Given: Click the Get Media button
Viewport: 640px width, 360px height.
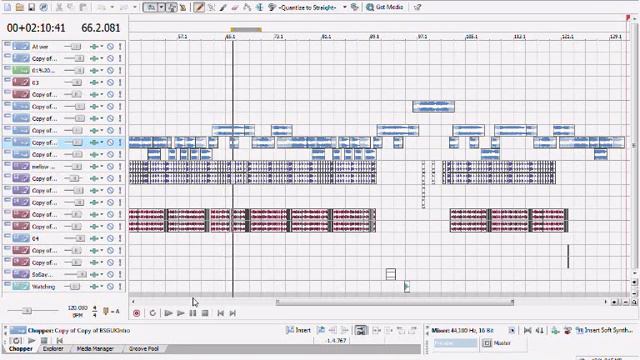Looking at the screenshot, I should (385, 7).
